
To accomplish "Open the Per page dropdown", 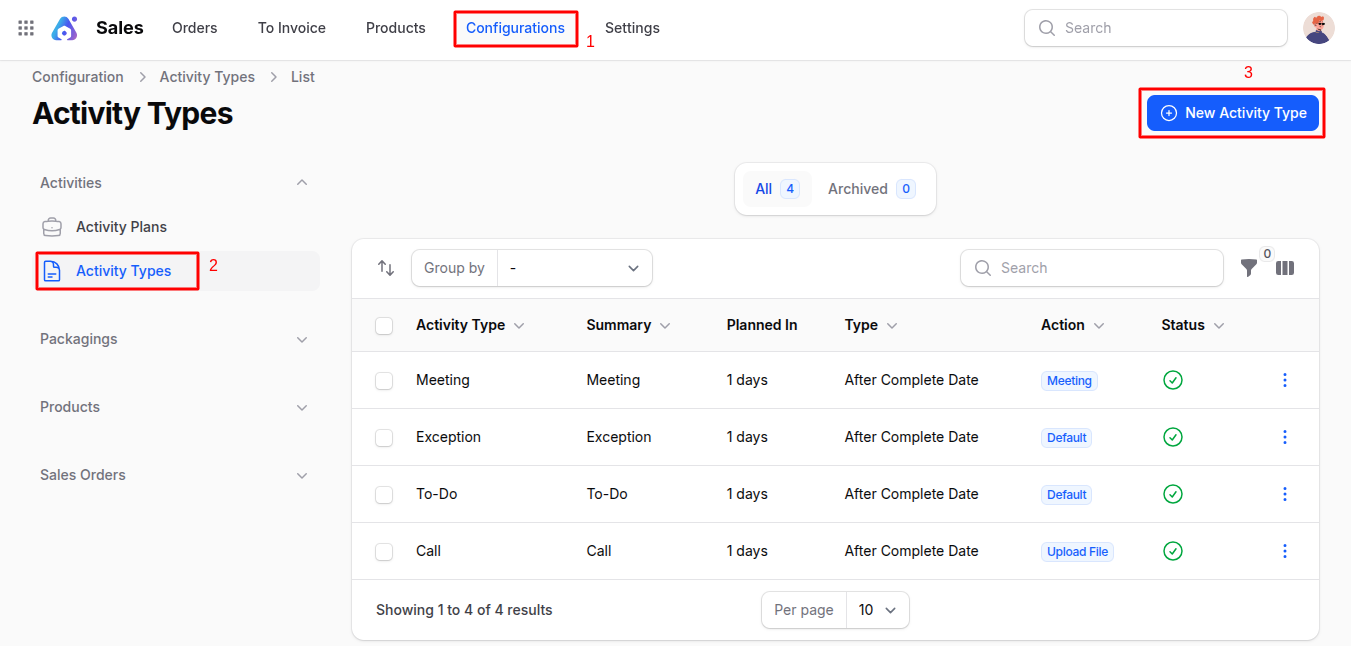I will point(877,609).
